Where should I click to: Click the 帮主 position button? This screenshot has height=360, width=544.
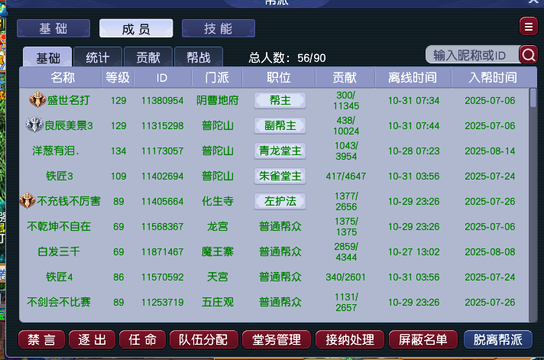(x=280, y=101)
